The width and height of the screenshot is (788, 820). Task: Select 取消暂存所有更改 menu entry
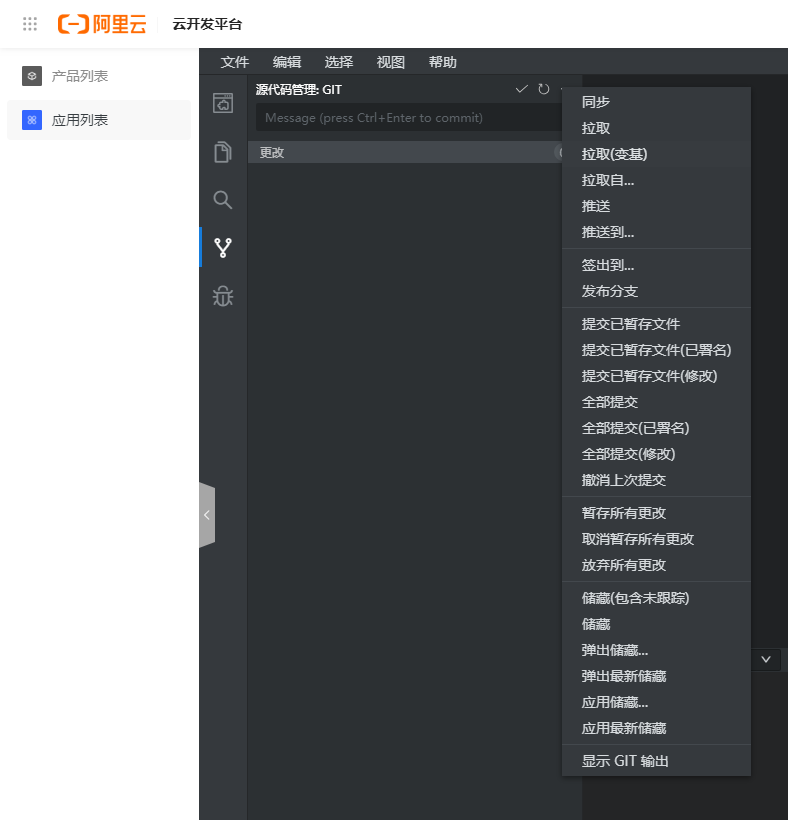656,539
